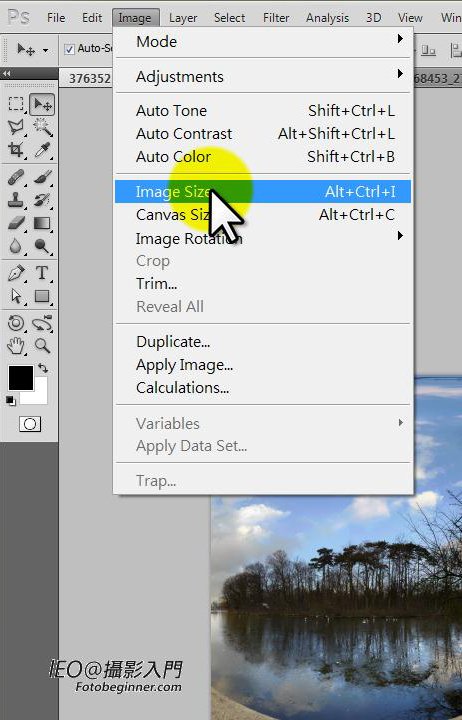Click the Trim... command
The image size is (462, 720).
click(157, 283)
